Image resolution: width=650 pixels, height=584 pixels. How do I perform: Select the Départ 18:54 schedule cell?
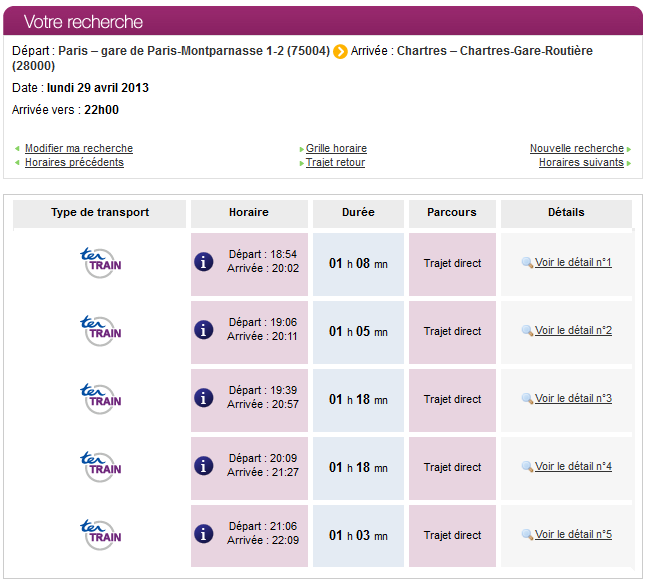click(x=249, y=264)
